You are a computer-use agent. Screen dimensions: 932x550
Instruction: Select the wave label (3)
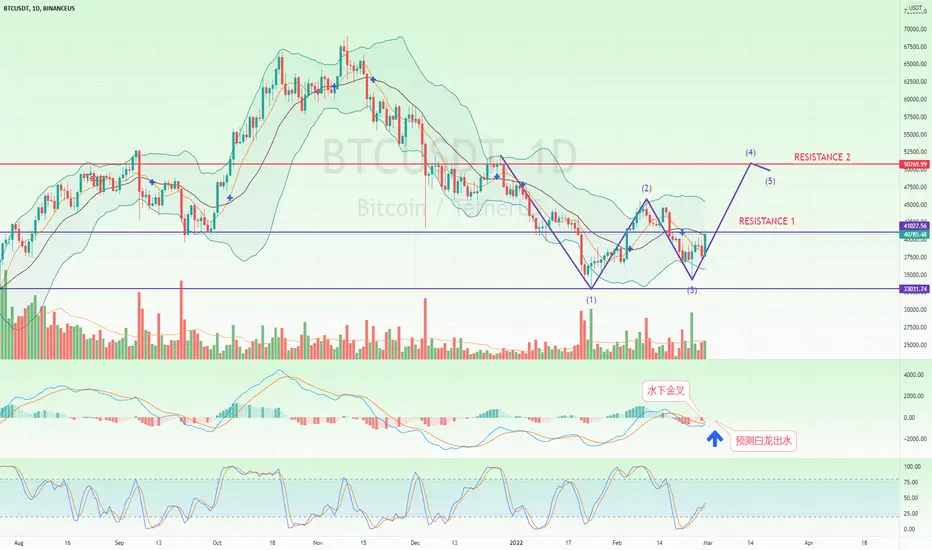[x=692, y=291]
